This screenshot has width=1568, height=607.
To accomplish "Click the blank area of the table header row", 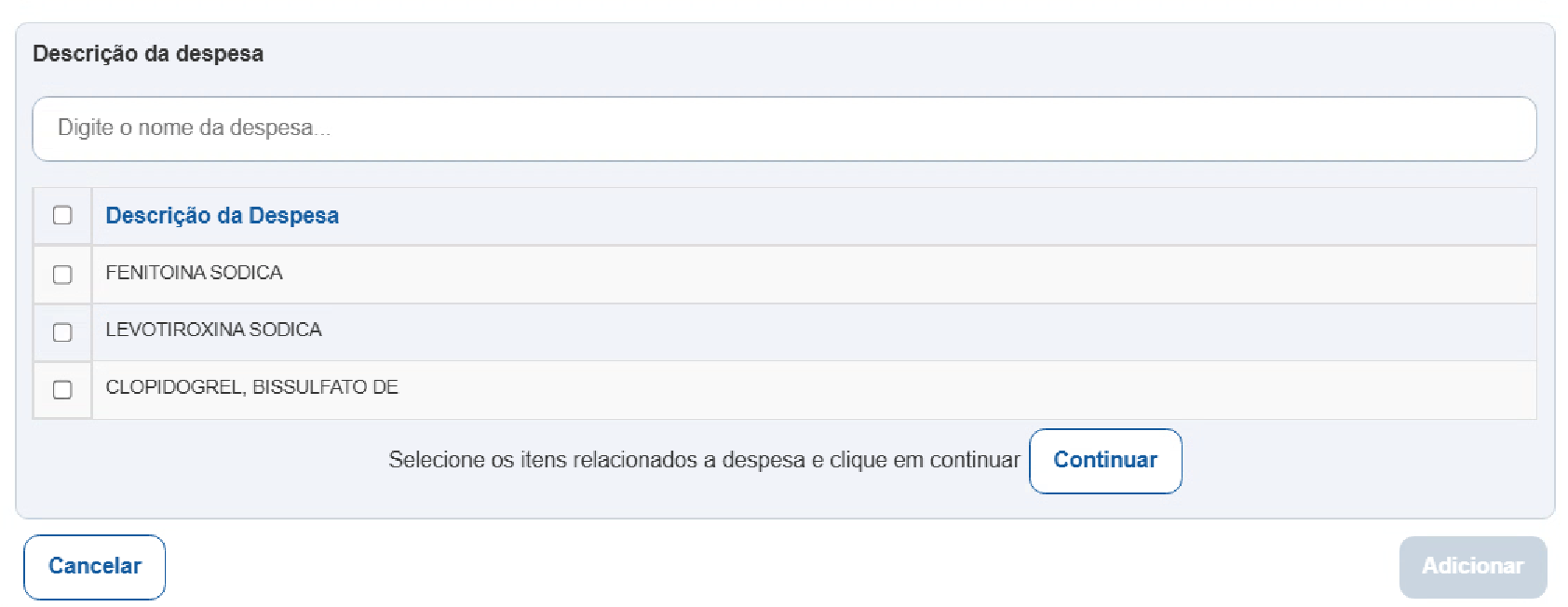I will point(936,216).
